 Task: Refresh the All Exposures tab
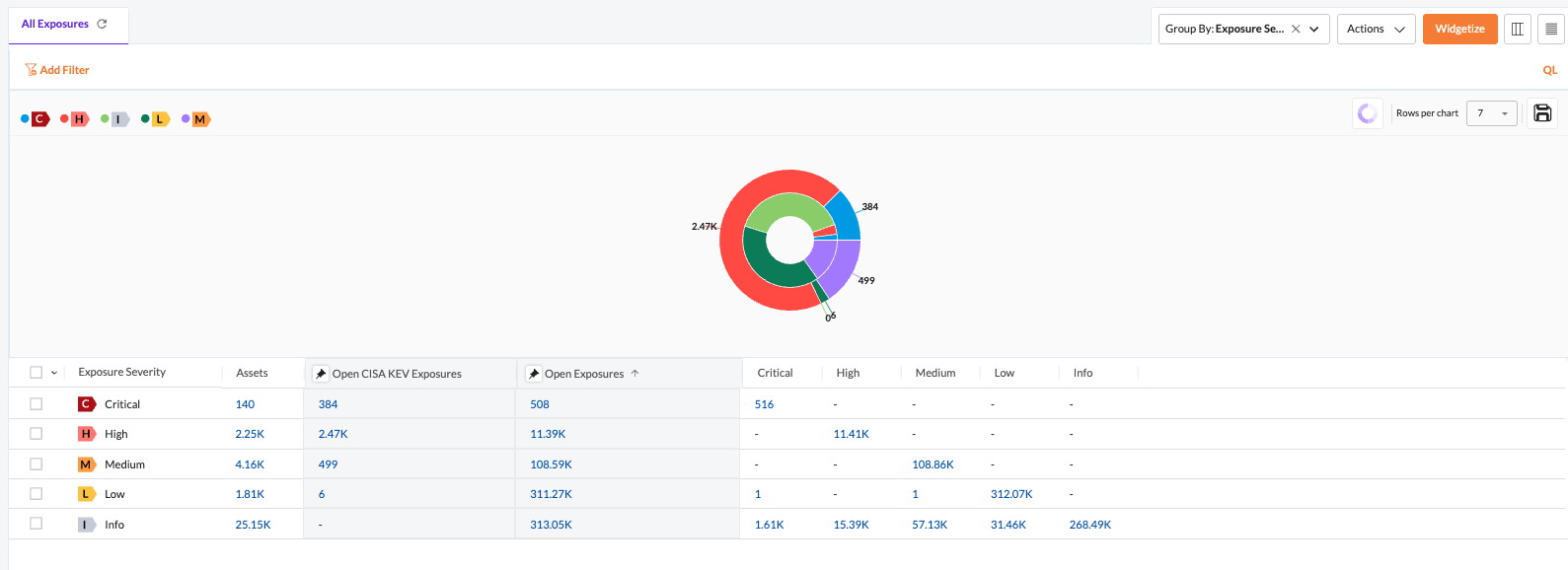[x=102, y=24]
